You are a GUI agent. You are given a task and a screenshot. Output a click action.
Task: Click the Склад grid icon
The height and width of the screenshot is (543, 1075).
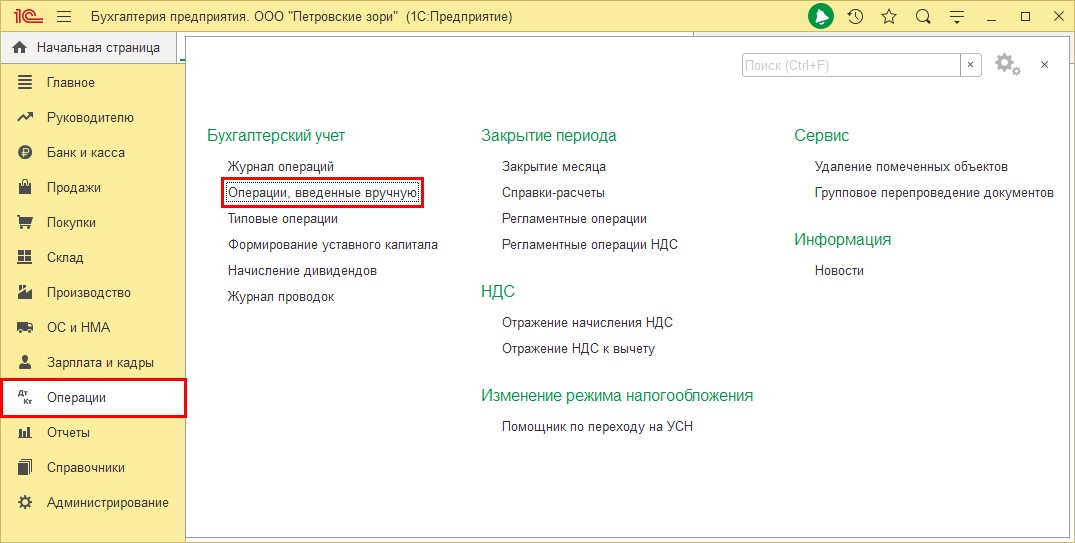(x=25, y=257)
